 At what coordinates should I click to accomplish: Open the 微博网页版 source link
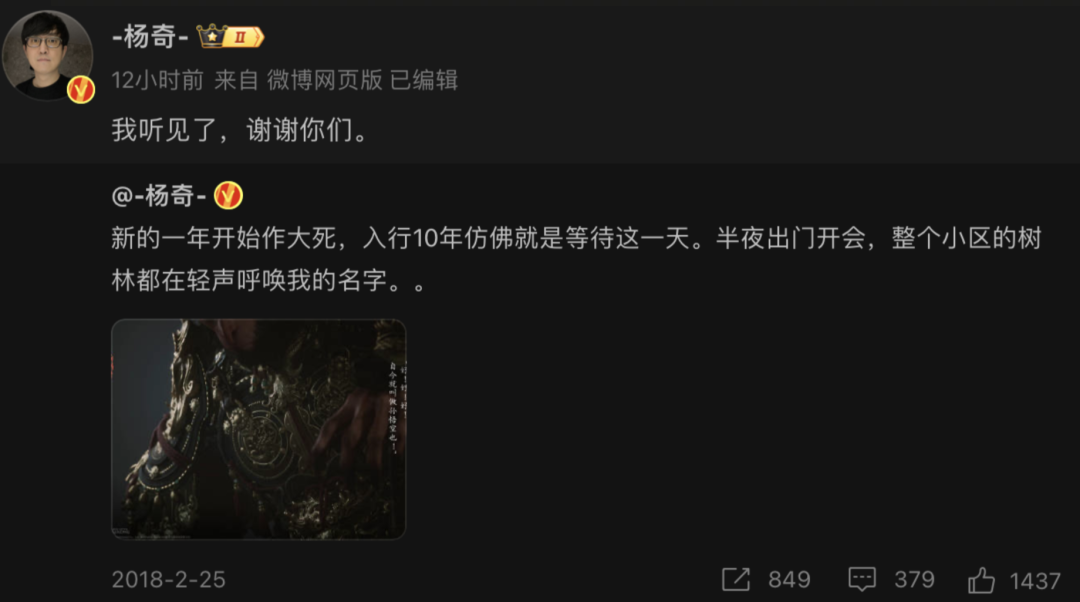coord(324,80)
